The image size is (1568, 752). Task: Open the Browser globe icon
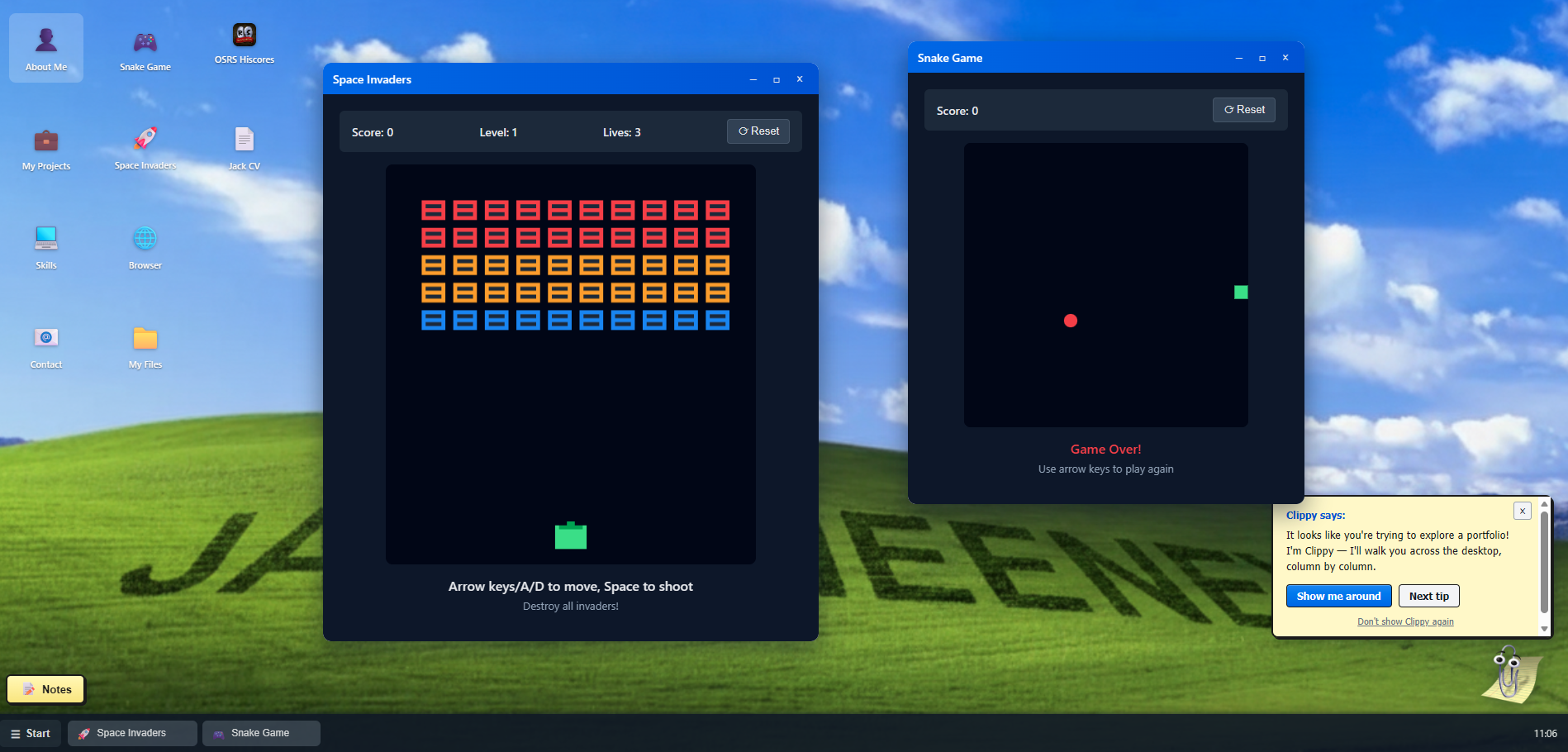pos(145,246)
